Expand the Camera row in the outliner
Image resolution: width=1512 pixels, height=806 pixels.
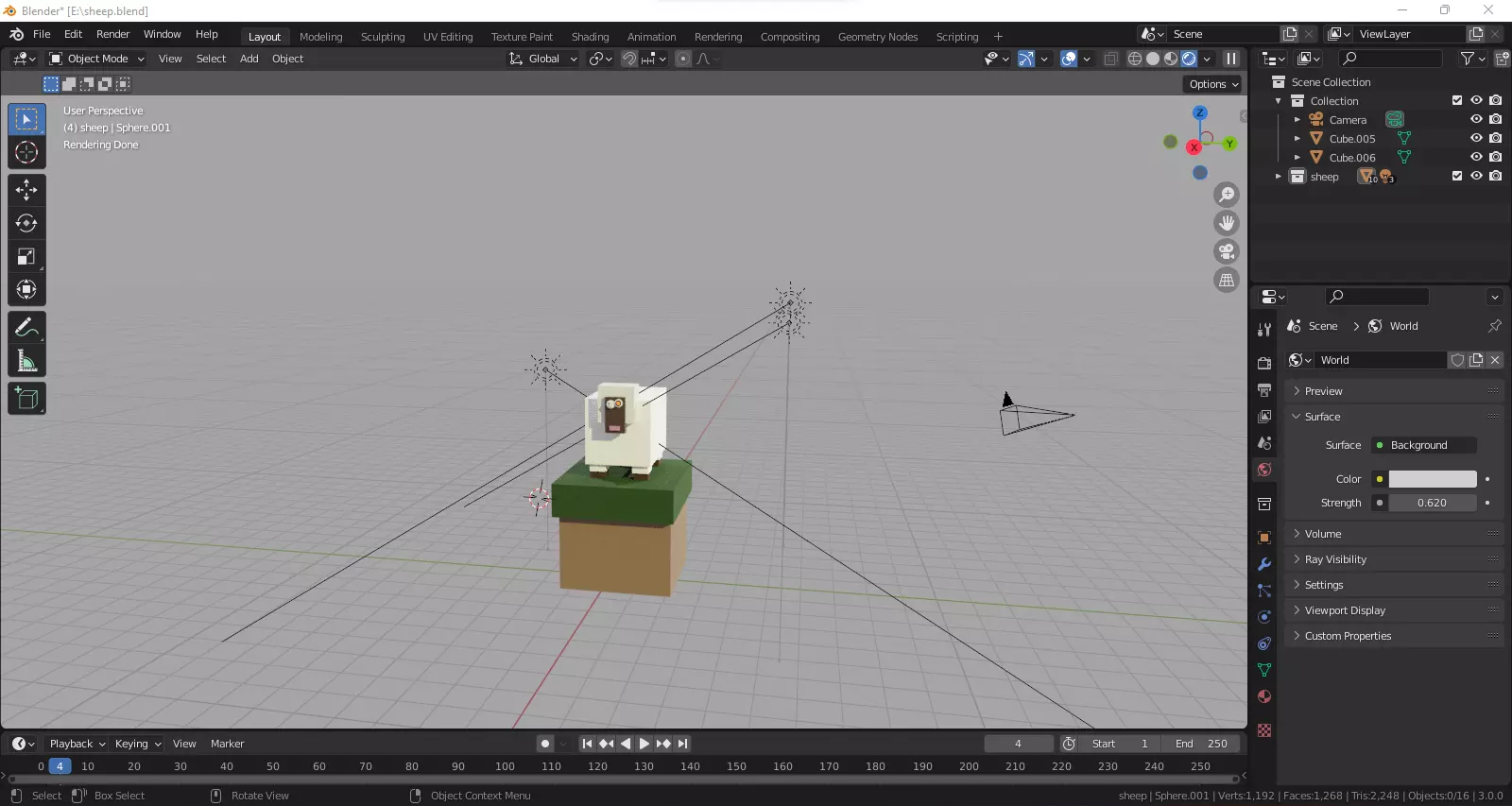pos(1297,120)
